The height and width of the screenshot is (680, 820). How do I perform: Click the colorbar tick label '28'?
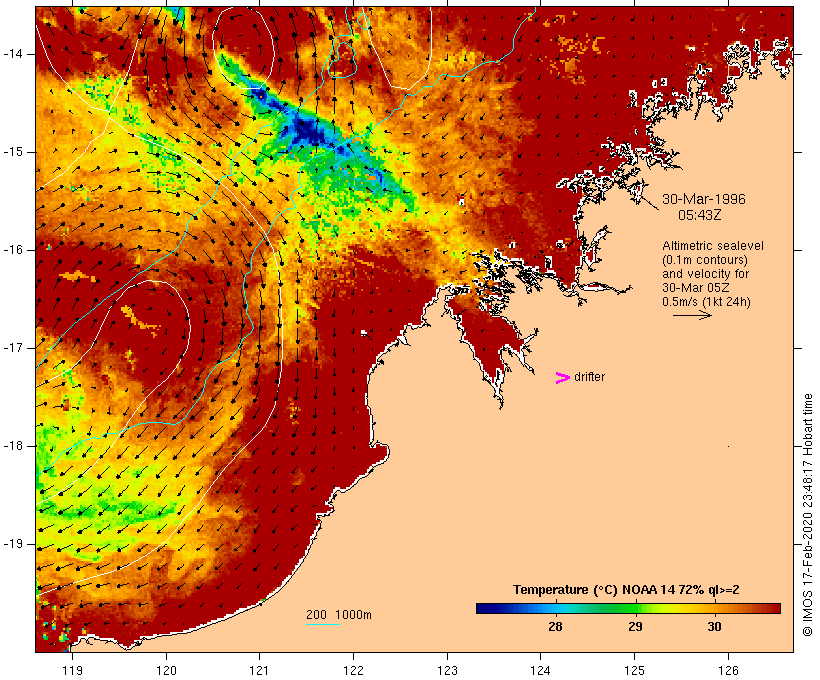pos(555,626)
